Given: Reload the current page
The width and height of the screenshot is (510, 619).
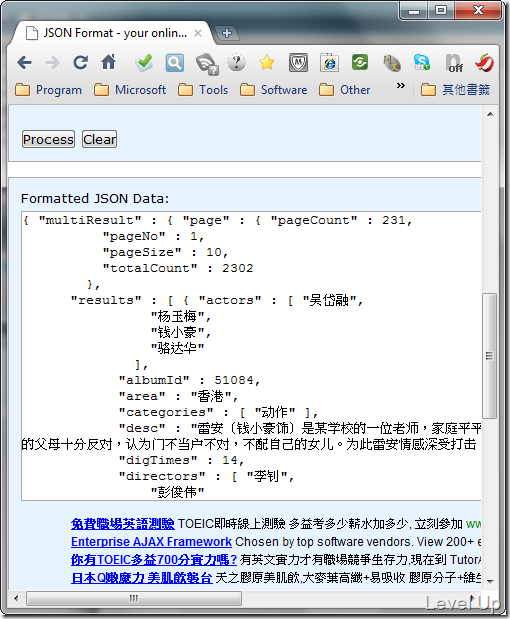Looking at the screenshot, I should [81, 62].
